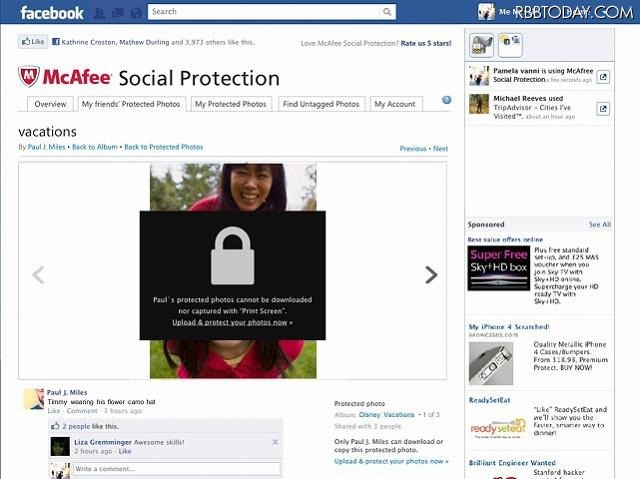Screen dimensions: 640x479
Task: Go to next photo with right arrow
Action: pyautogui.click(x=431, y=275)
